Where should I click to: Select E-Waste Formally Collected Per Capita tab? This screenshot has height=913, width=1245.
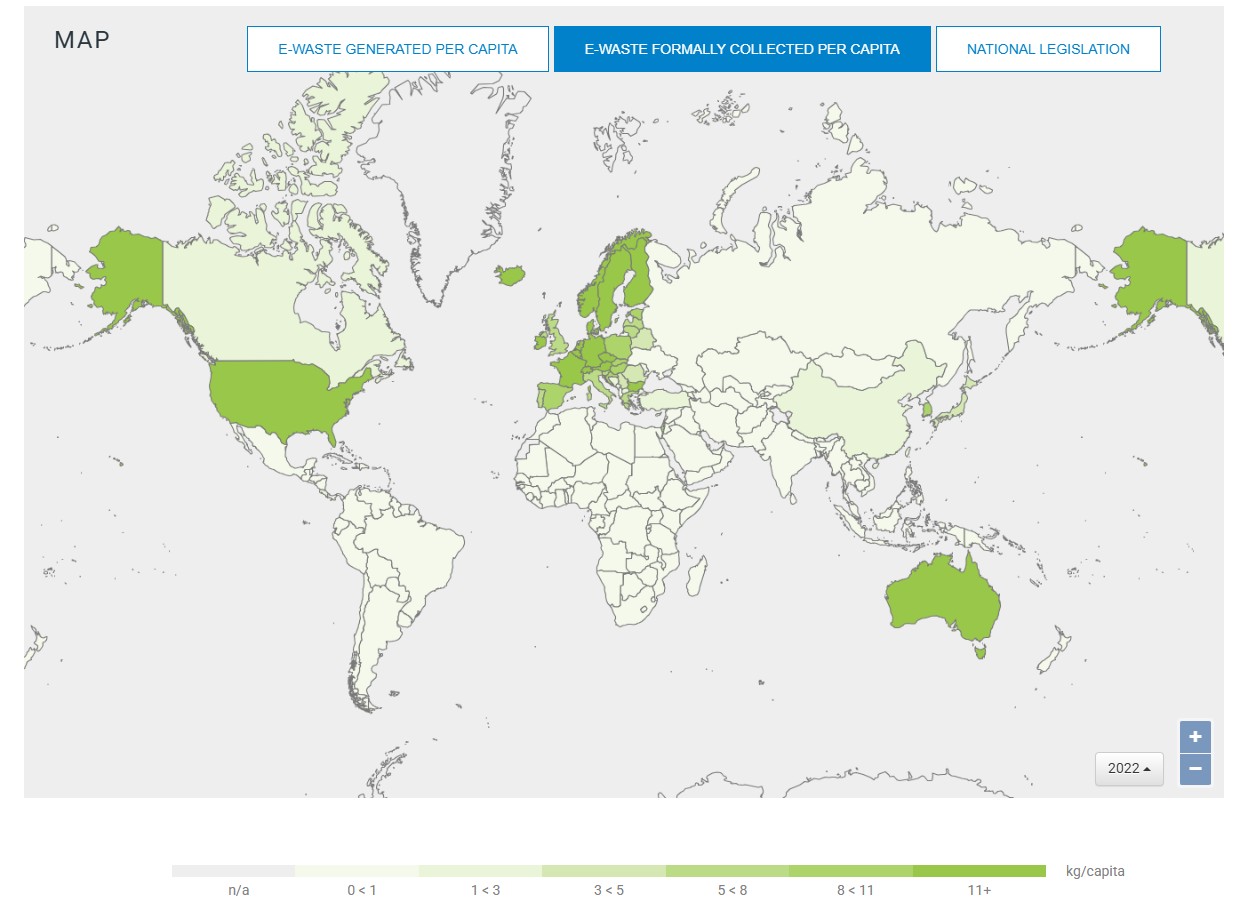click(742, 49)
